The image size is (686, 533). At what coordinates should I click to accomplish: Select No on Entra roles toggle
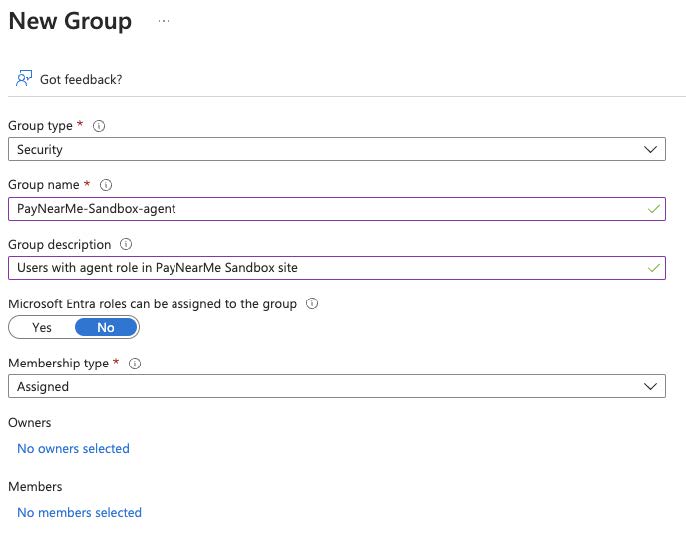[x=106, y=327]
